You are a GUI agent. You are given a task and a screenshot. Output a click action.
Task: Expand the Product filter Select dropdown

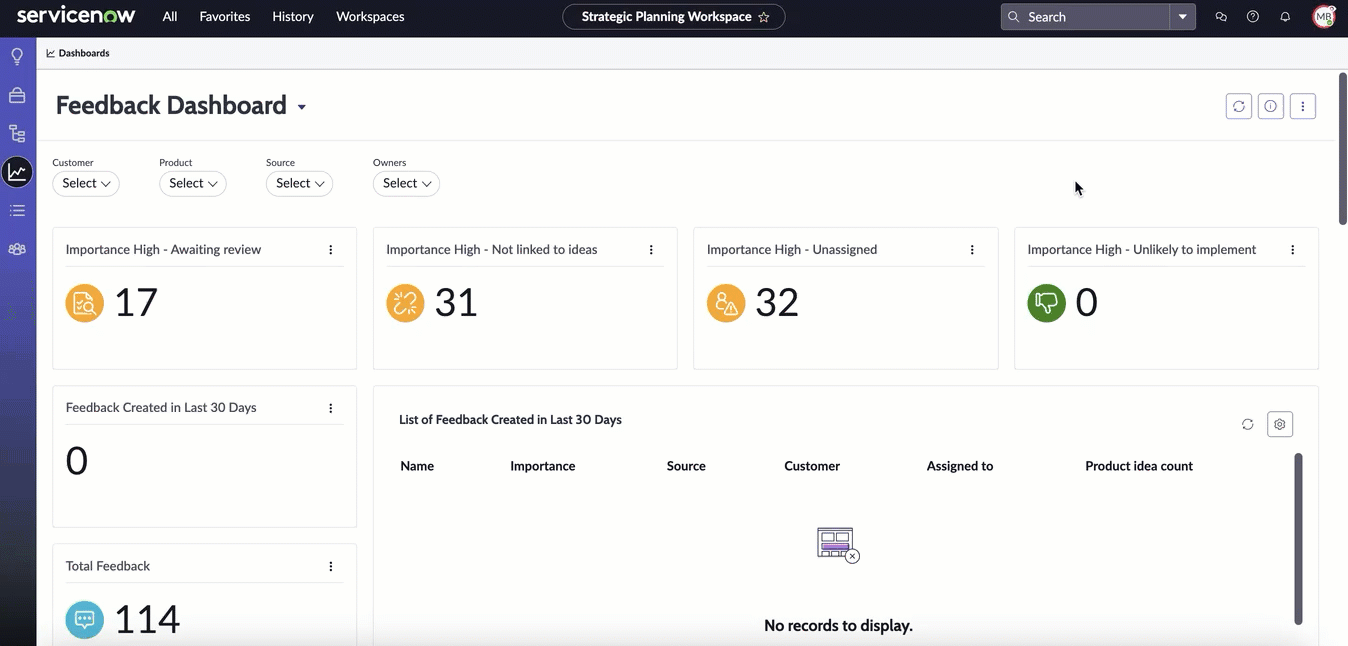pos(193,183)
